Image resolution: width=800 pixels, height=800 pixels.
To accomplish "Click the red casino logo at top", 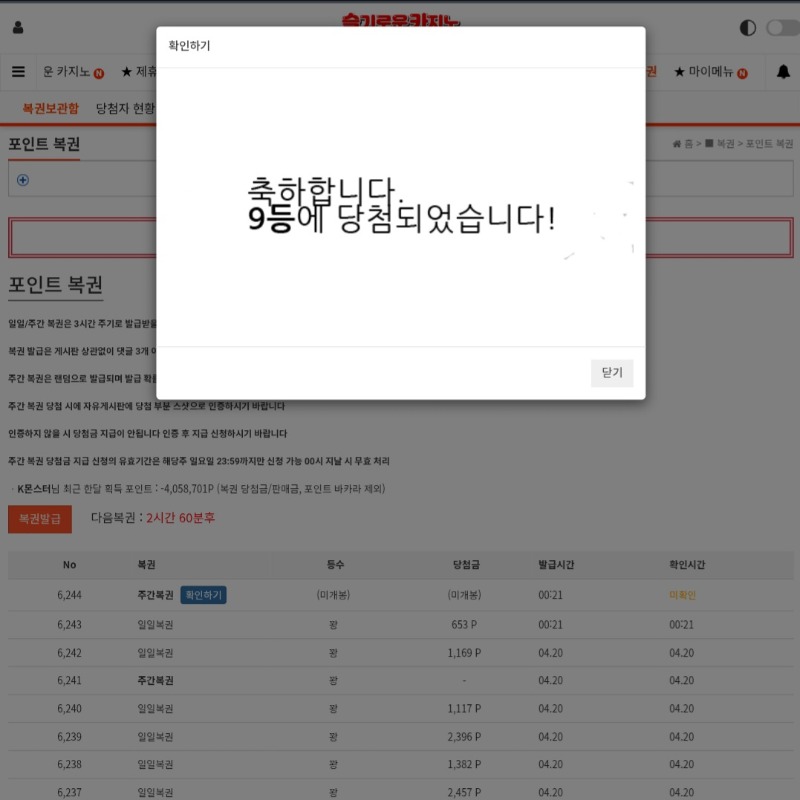I will [x=400, y=18].
